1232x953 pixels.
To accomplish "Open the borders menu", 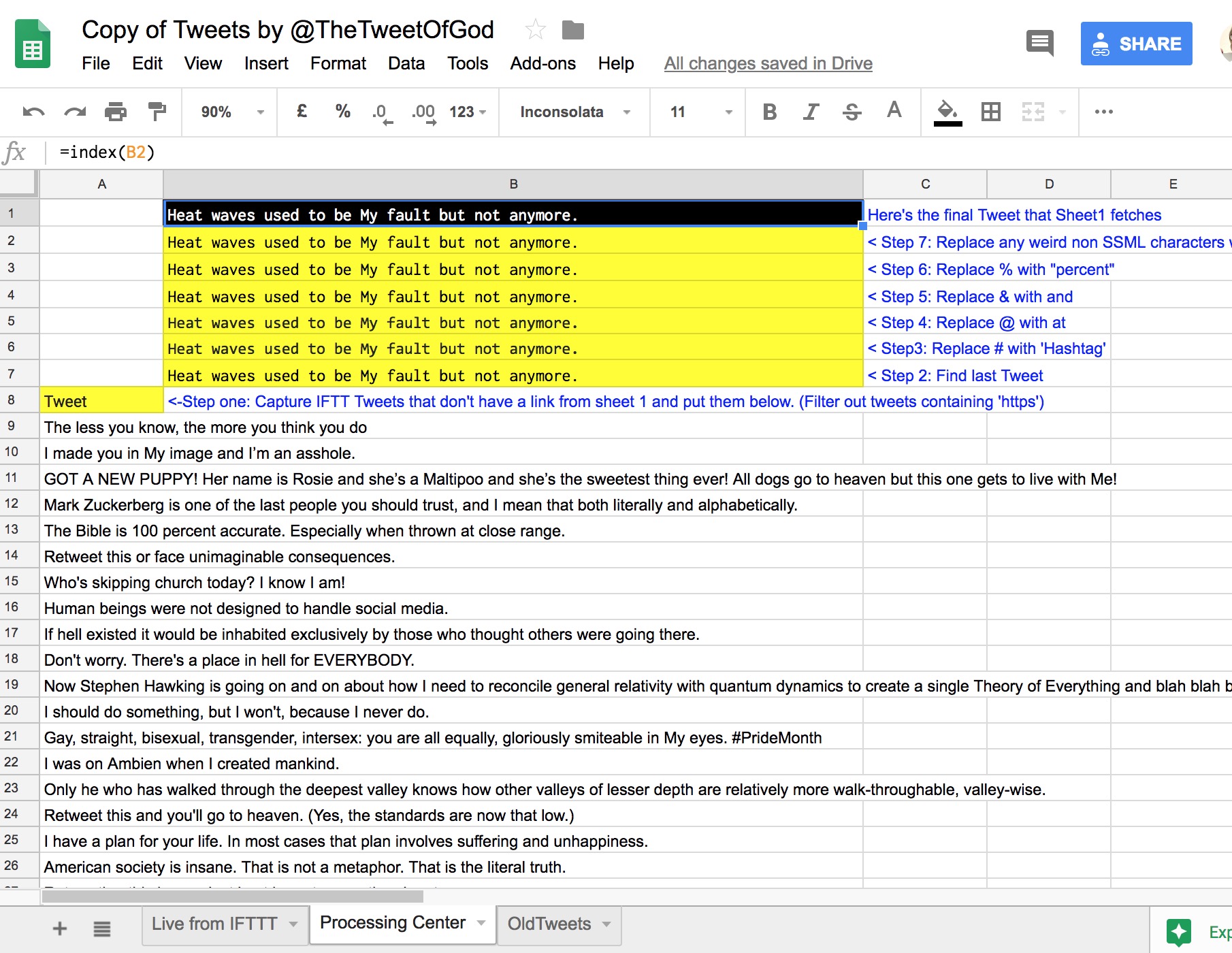I will click(x=991, y=112).
